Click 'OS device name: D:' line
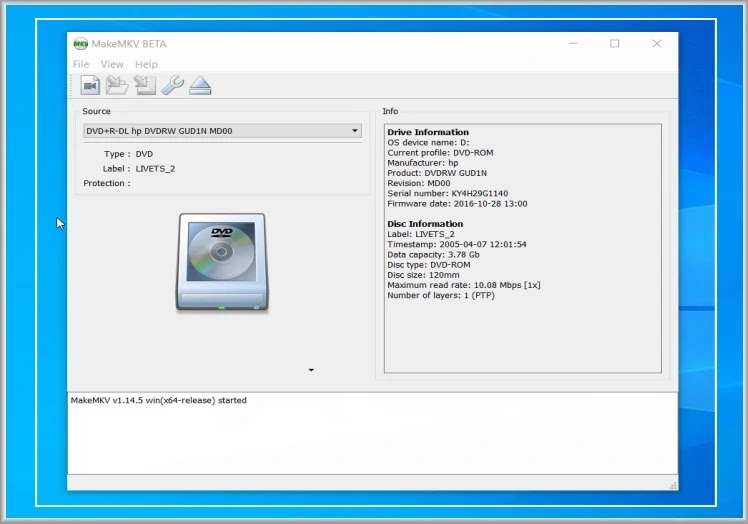 (x=428, y=142)
